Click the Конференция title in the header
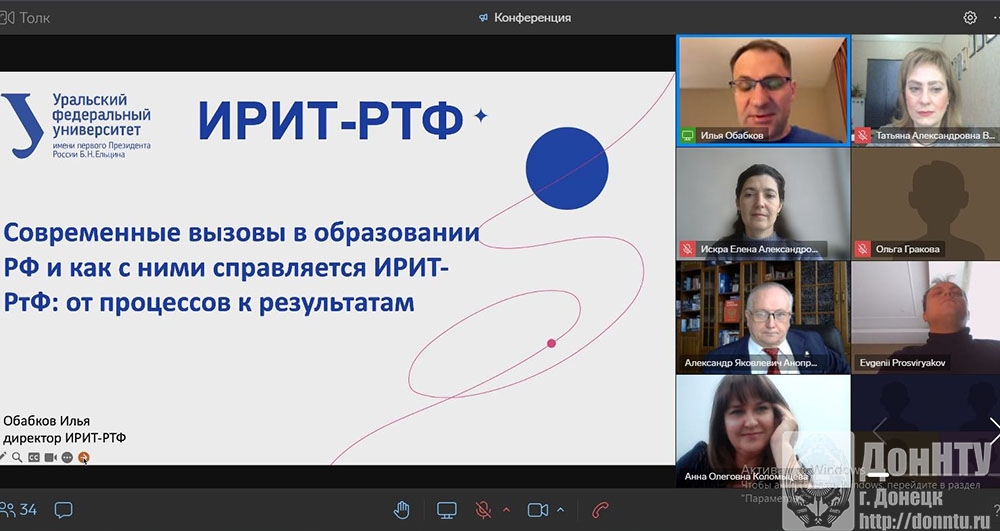The width and height of the screenshot is (1000, 531). click(x=532, y=17)
